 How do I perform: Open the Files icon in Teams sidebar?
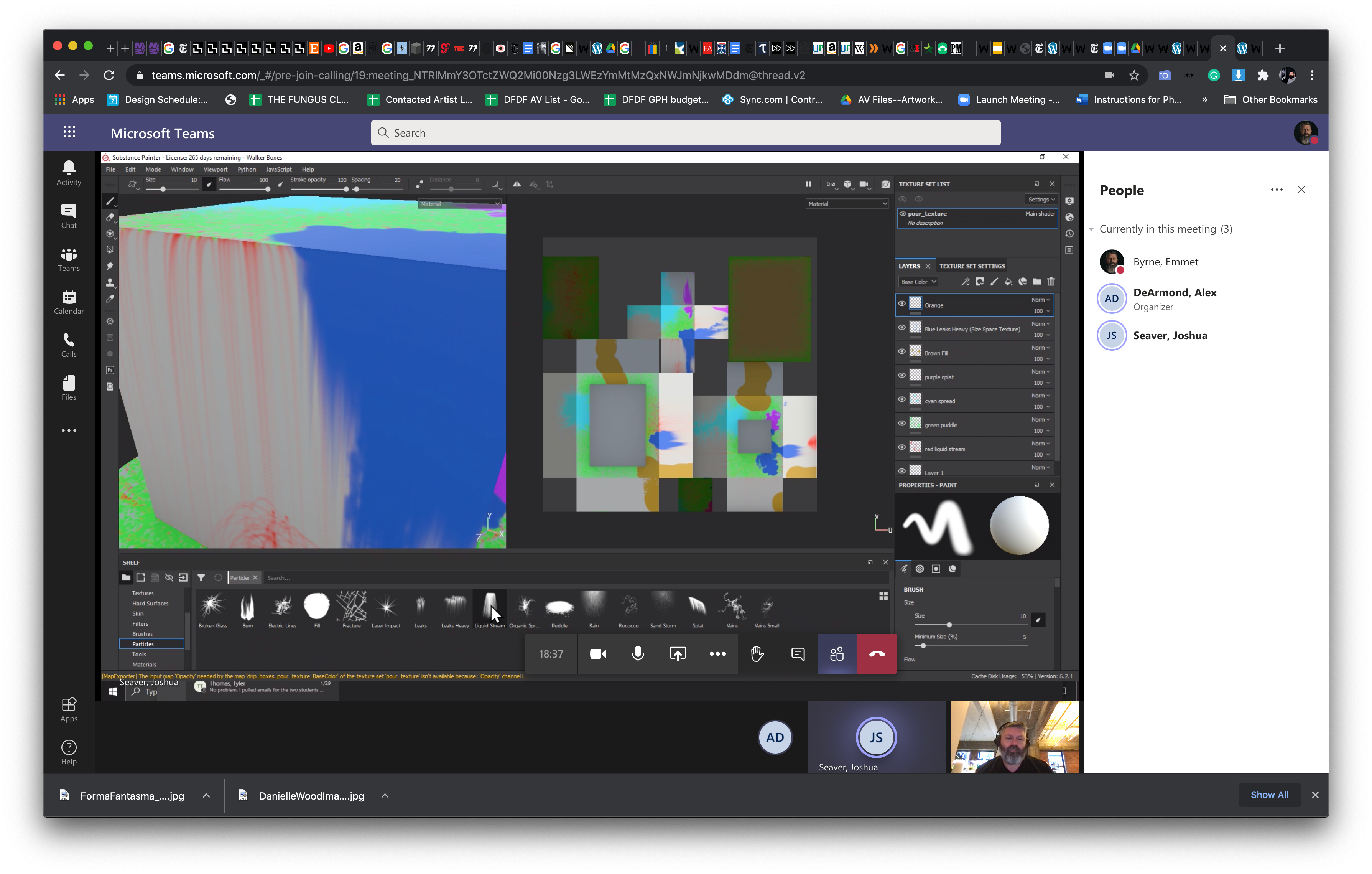tap(69, 388)
